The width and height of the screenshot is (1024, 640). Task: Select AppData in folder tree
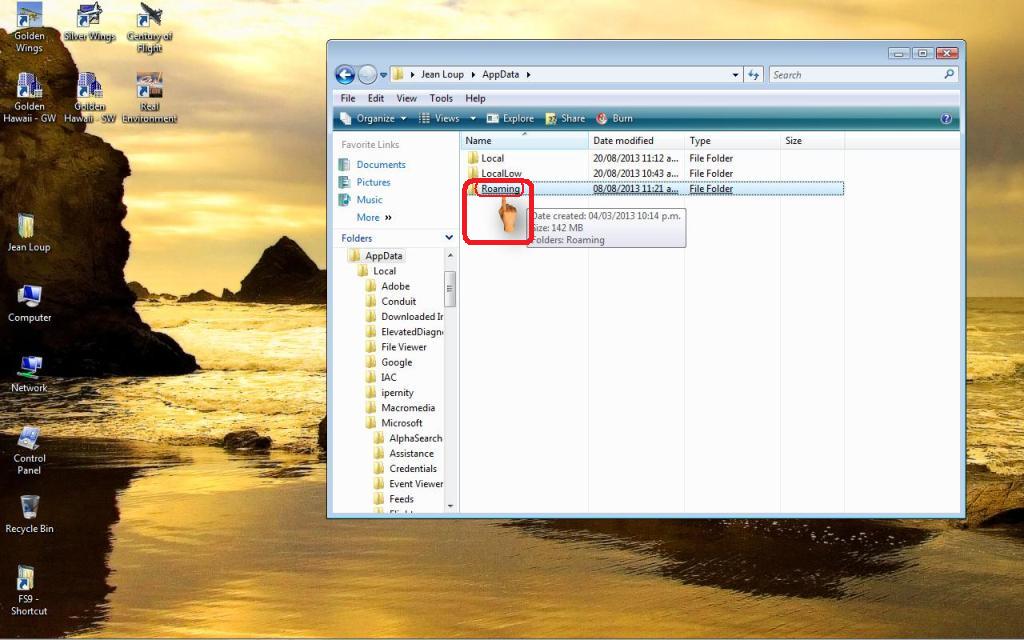coord(383,255)
